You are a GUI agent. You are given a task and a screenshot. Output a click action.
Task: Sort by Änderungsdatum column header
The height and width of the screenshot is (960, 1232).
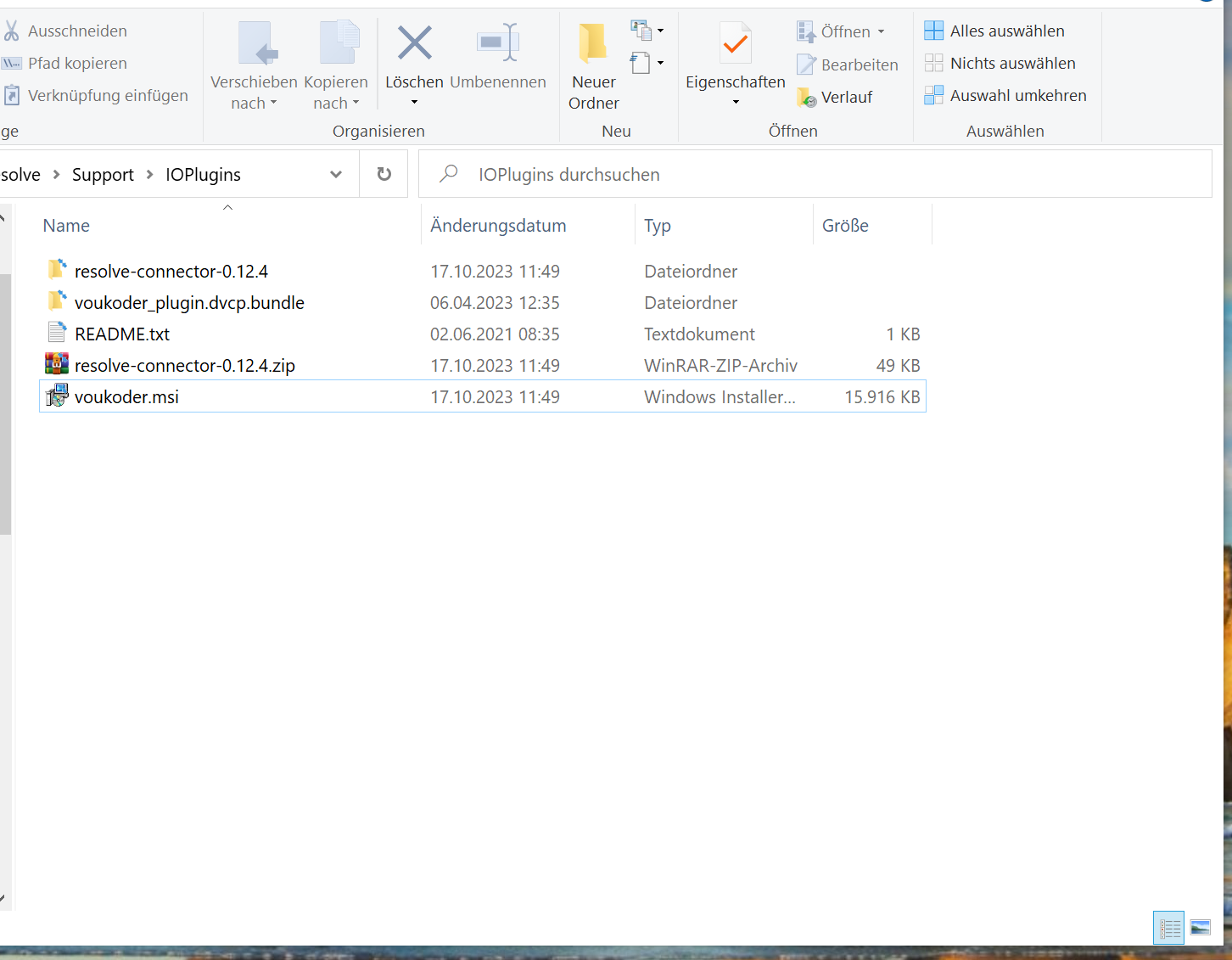(x=498, y=226)
